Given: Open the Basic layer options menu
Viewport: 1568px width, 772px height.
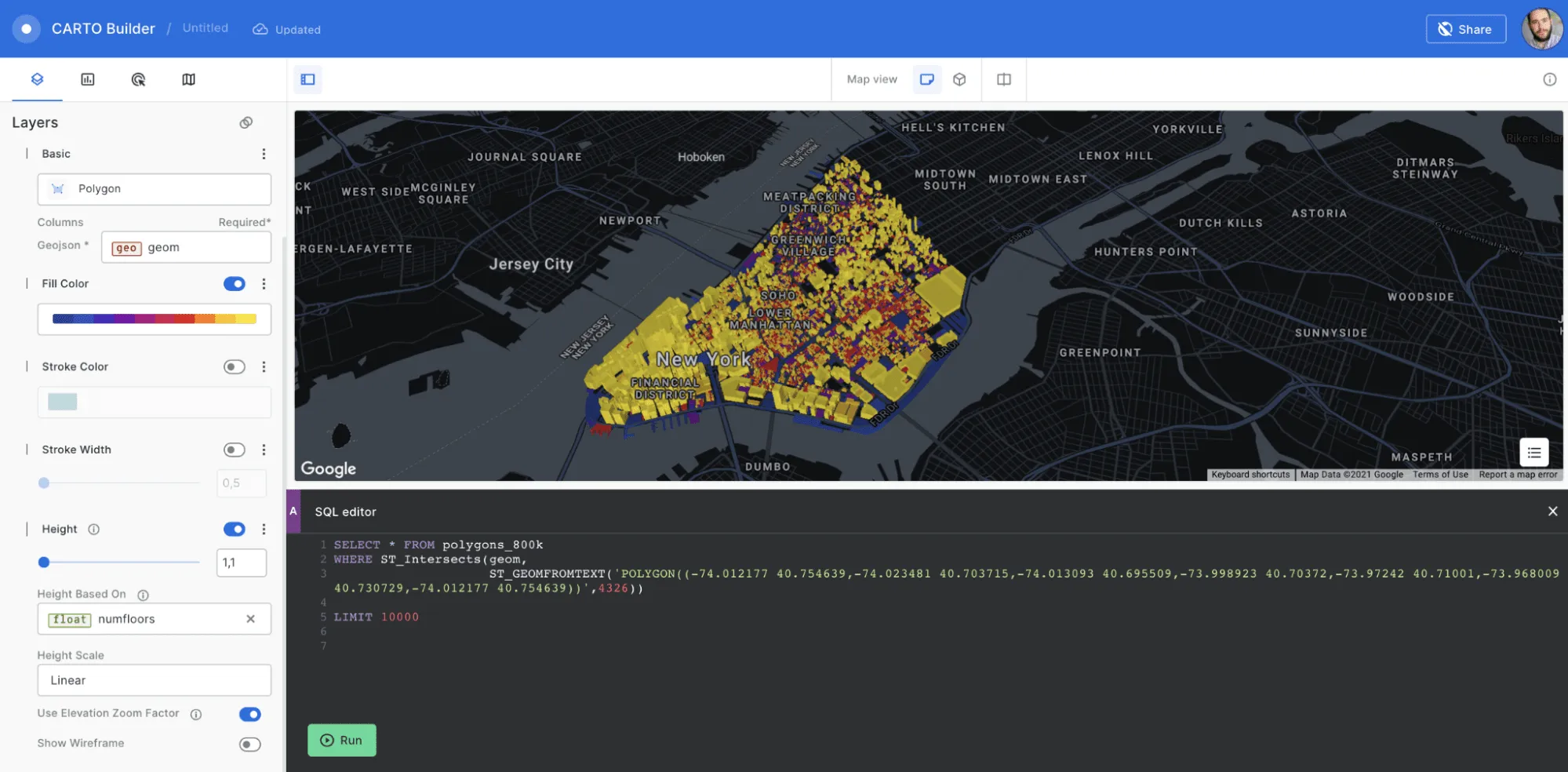Looking at the screenshot, I should pyautogui.click(x=264, y=154).
